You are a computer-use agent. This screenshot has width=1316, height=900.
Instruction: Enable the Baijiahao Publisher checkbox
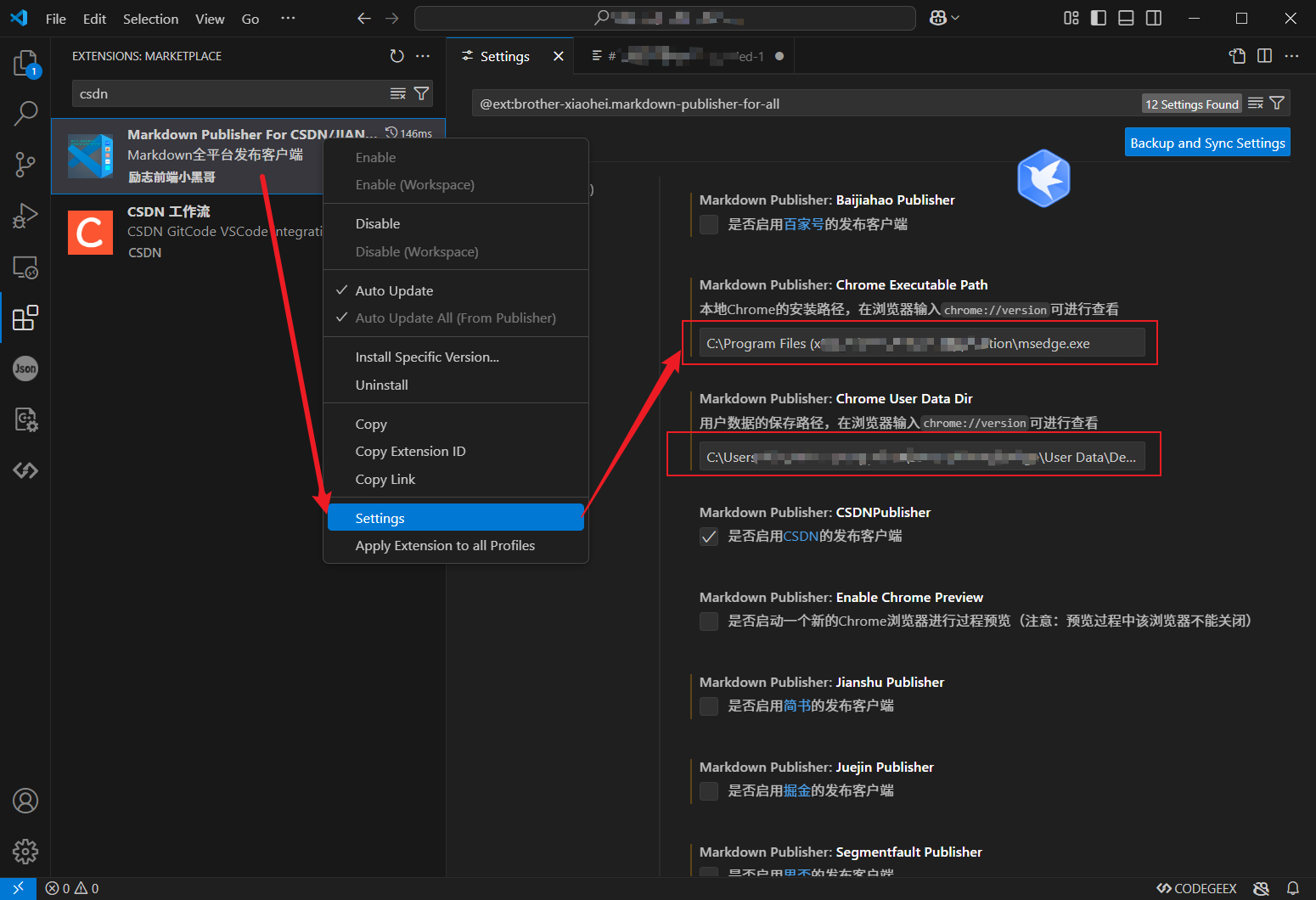tap(709, 224)
